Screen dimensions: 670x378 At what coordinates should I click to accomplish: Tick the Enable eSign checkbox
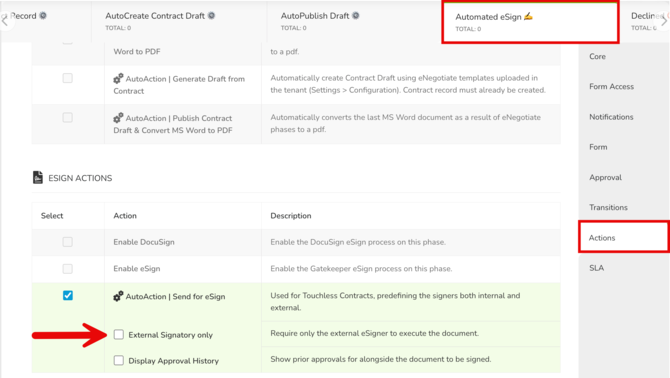[68, 269]
